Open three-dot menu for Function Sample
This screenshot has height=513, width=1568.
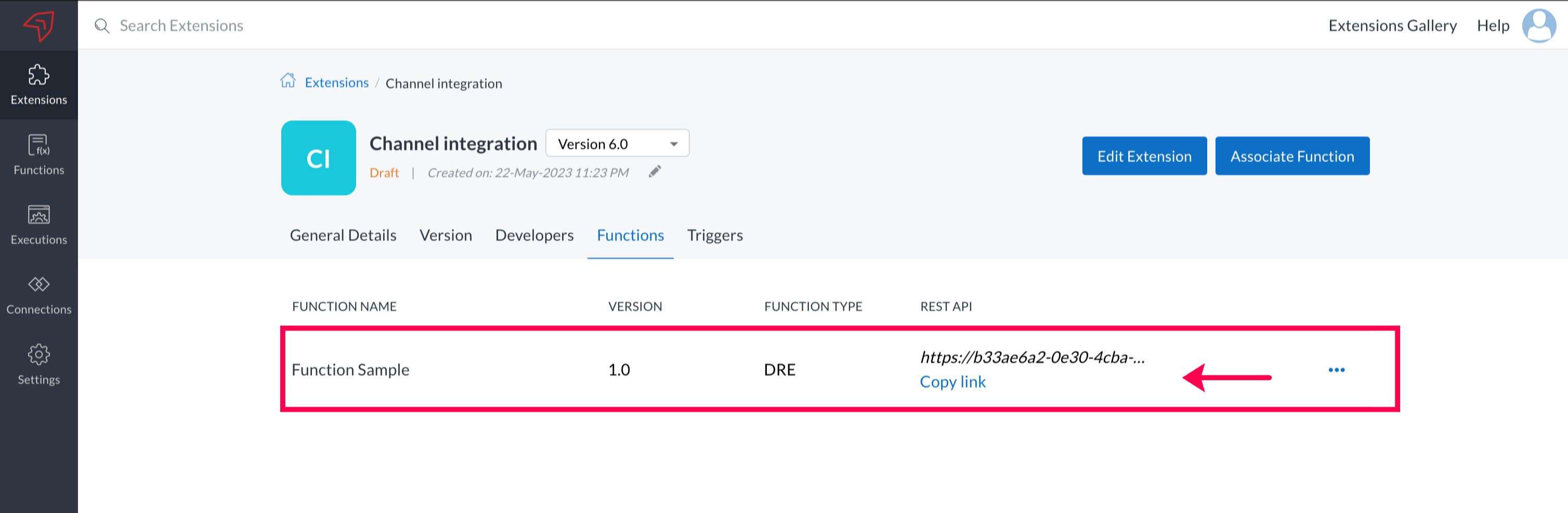pyautogui.click(x=1336, y=370)
